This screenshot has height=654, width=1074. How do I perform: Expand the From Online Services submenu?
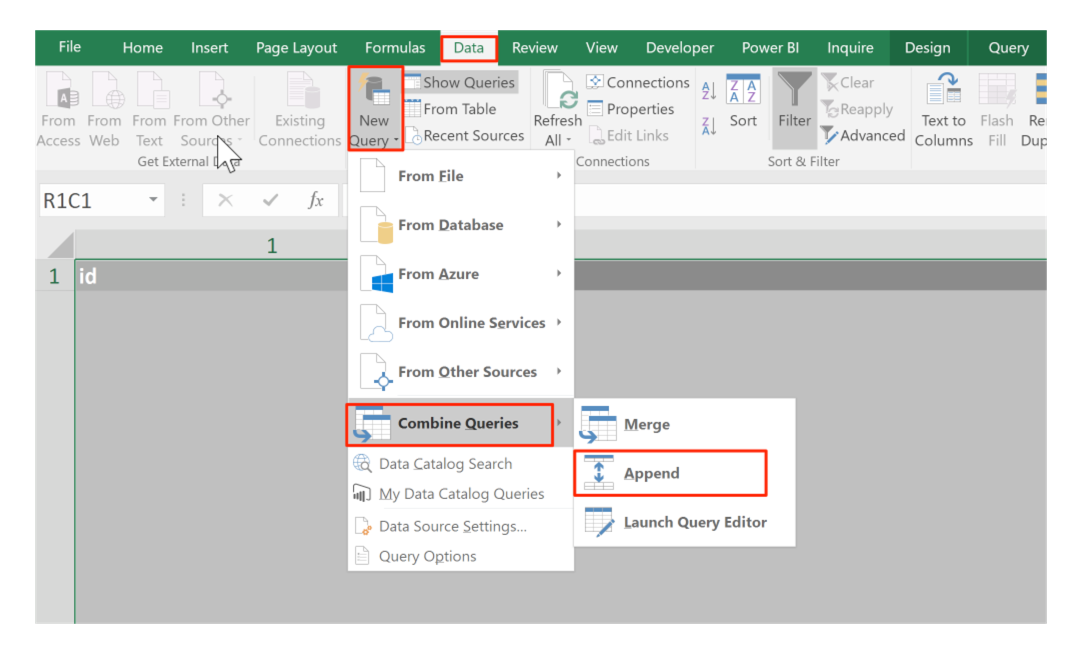tap(461, 323)
